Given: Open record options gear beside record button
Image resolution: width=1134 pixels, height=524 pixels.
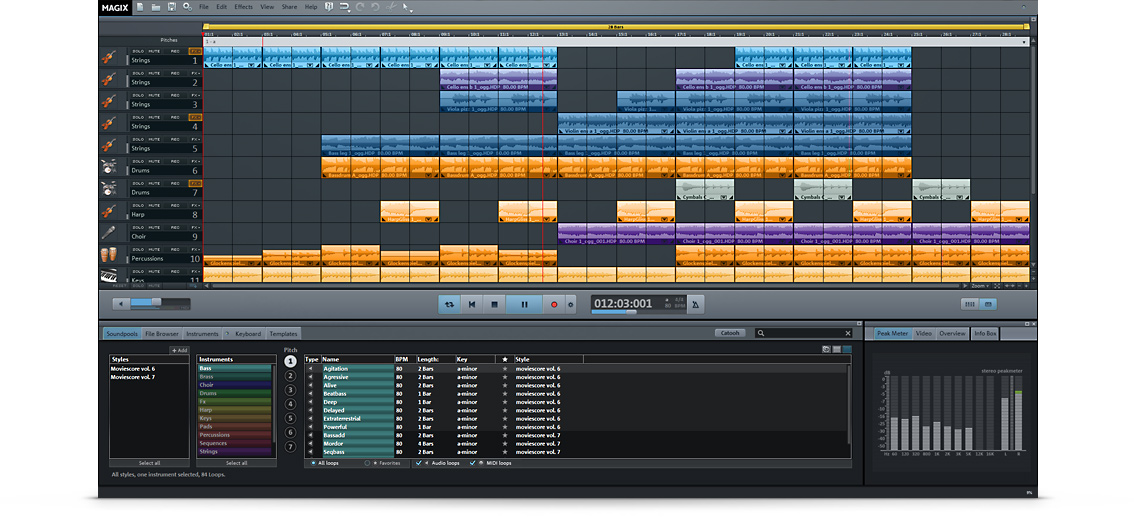Looking at the screenshot, I should pyautogui.click(x=571, y=305).
